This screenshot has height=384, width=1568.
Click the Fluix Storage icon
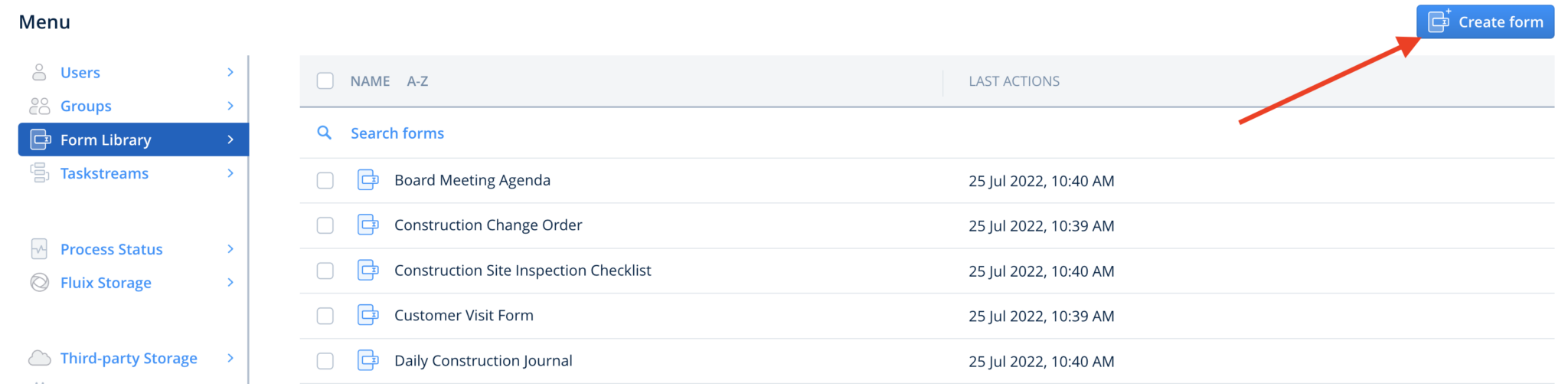(x=39, y=283)
